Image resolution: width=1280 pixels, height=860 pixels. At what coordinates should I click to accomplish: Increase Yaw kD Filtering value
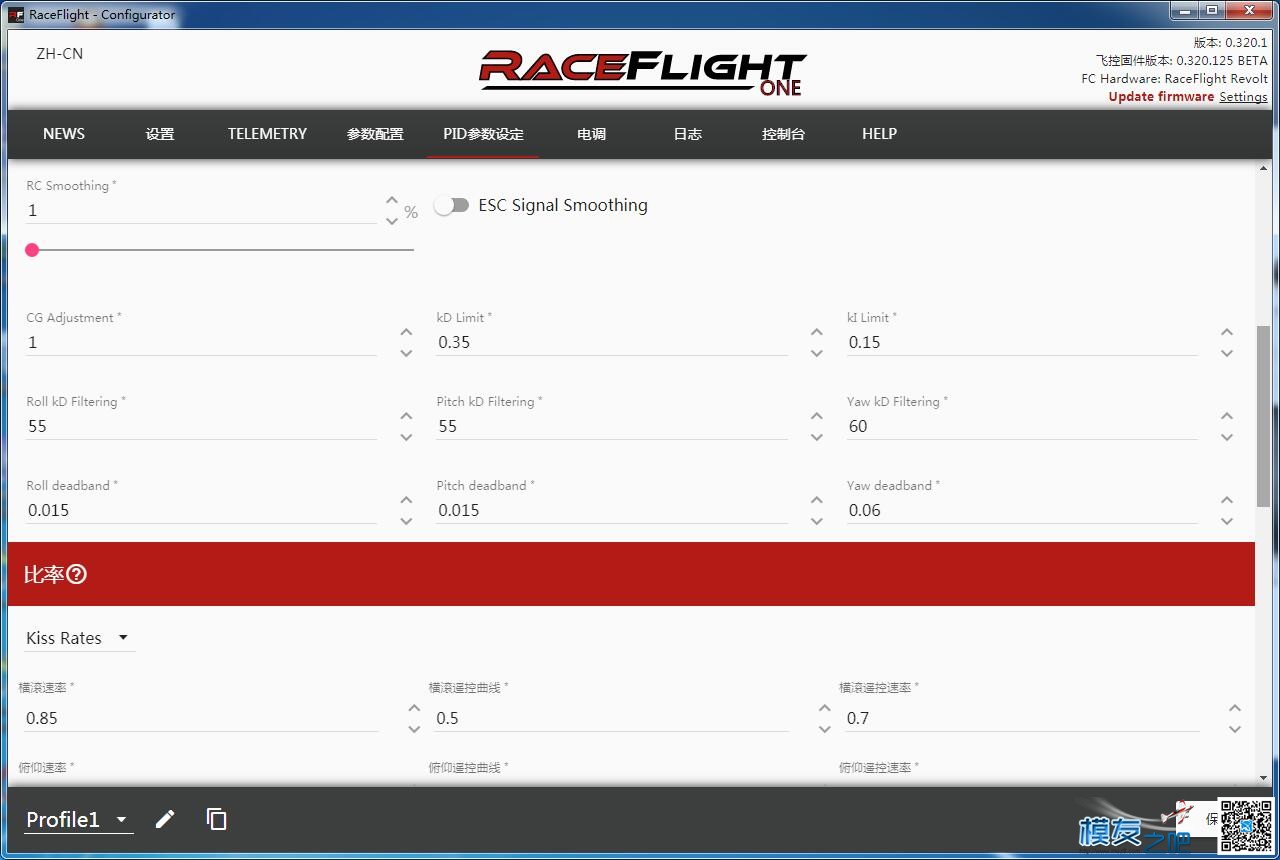1227,416
